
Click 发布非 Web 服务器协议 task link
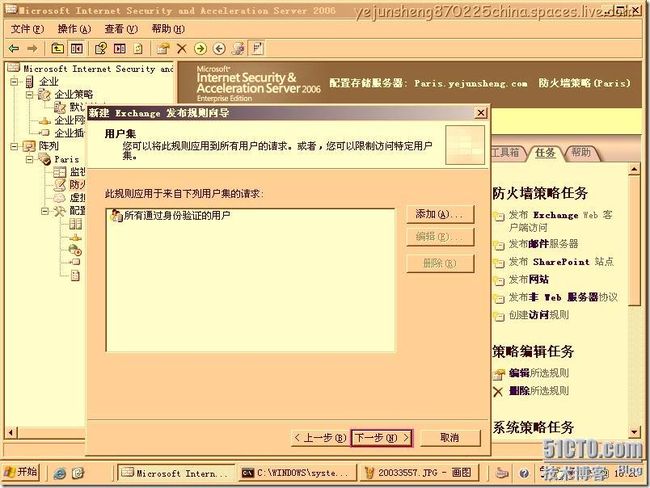tap(563, 297)
